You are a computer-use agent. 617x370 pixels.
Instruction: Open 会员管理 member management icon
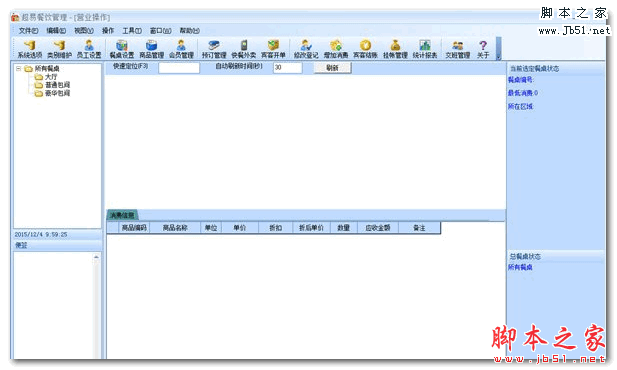click(181, 49)
